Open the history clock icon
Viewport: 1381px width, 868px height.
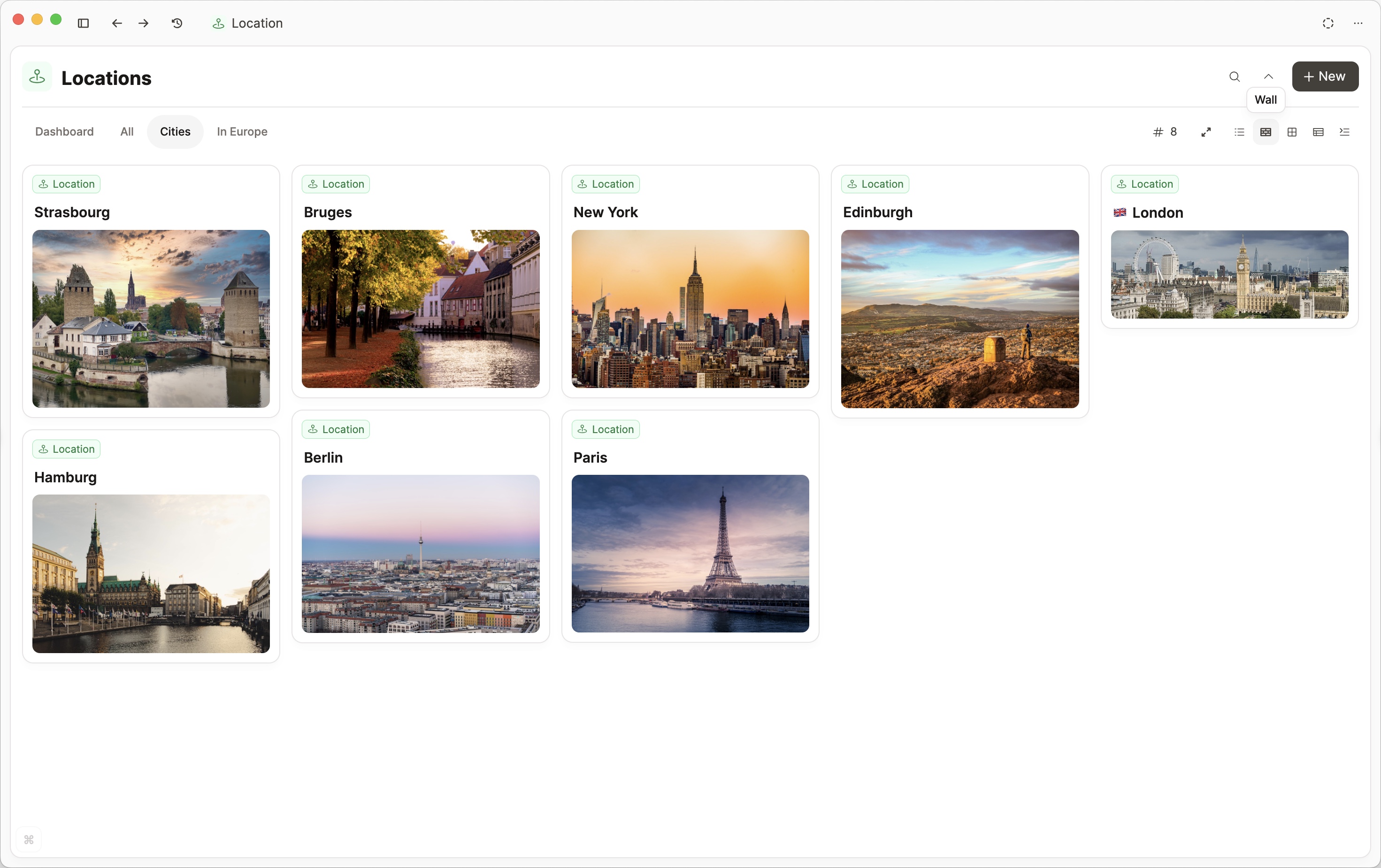coord(177,23)
